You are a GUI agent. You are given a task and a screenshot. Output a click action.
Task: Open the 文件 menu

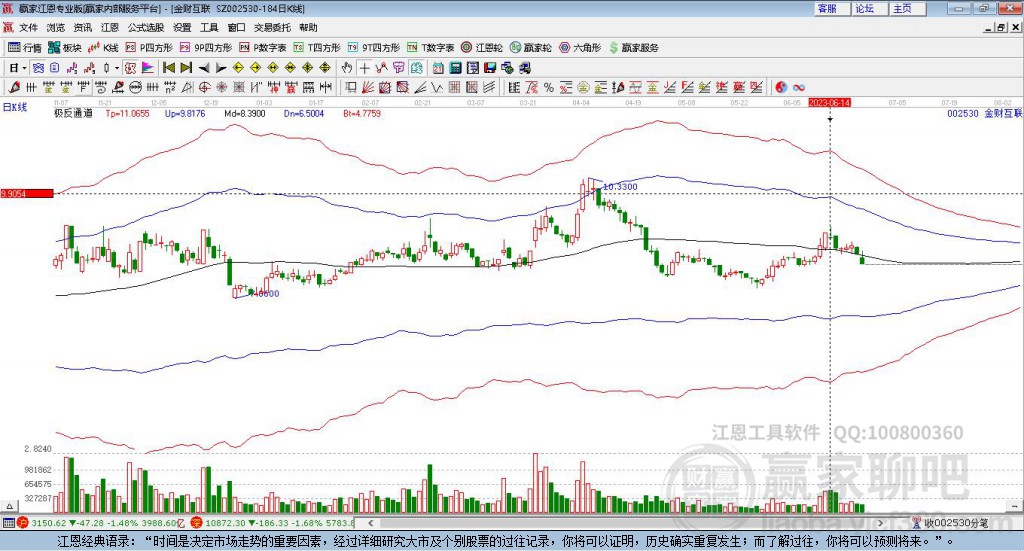(28, 27)
